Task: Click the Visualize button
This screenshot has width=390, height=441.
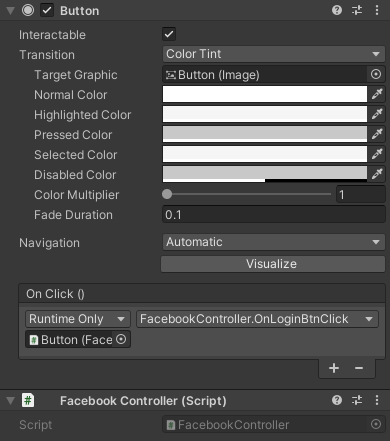Action: [x=273, y=264]
